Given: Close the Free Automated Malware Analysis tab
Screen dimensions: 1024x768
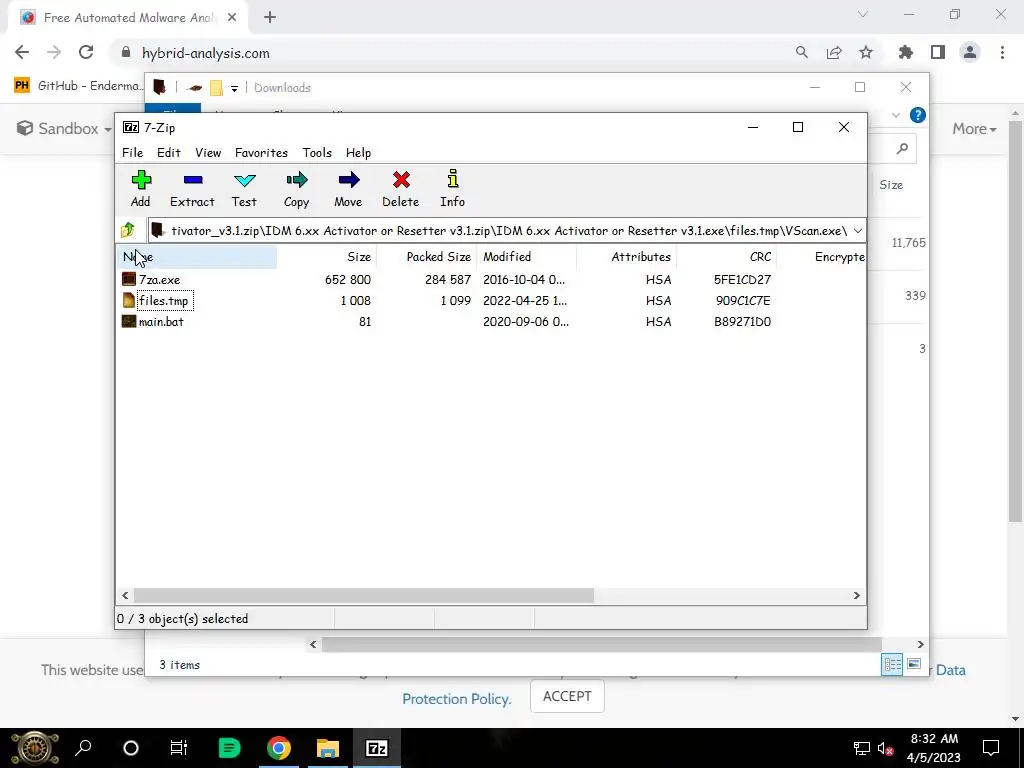Looking at the screenshot, I should point(232,18).
